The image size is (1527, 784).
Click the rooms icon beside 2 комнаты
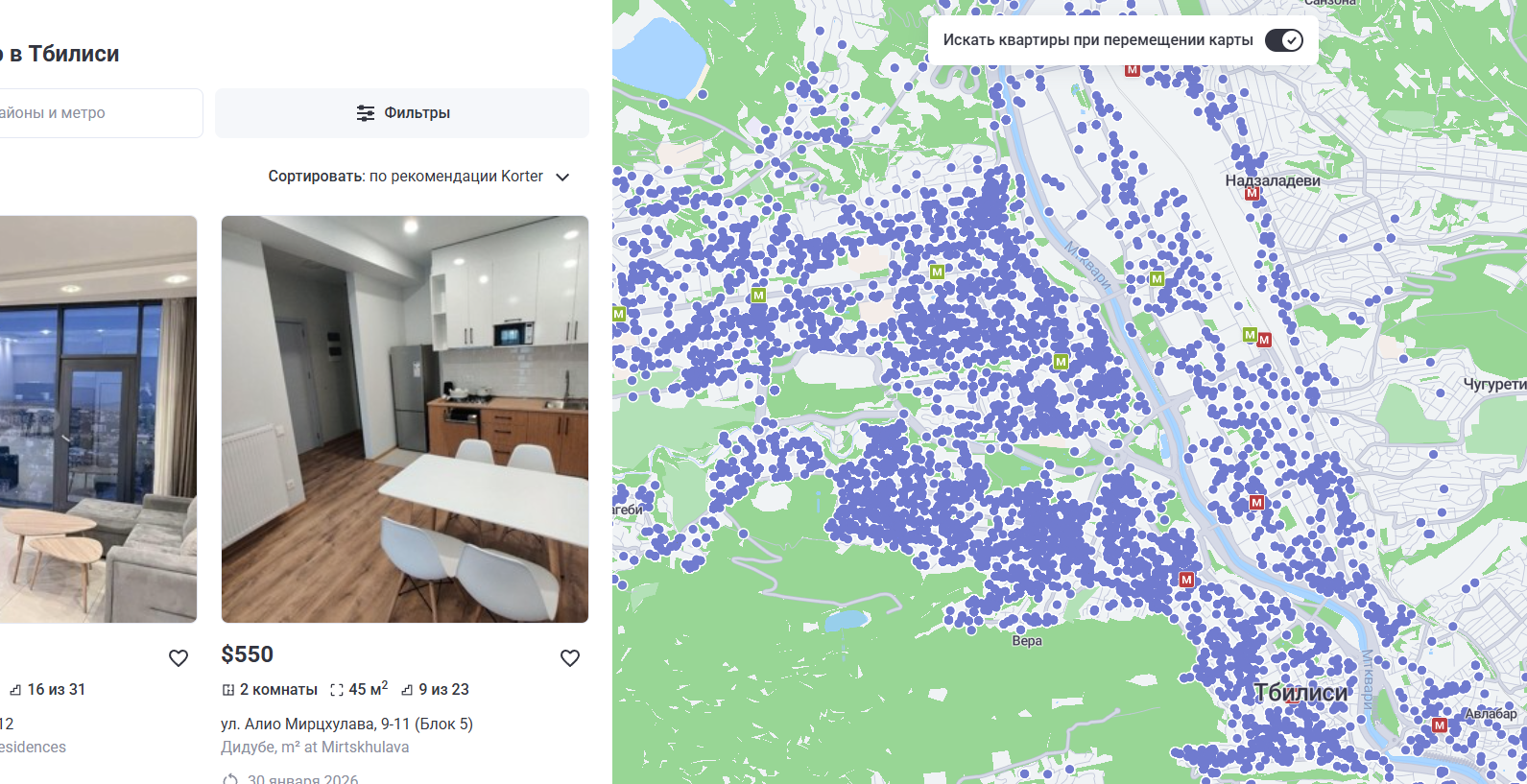point(228,690)
